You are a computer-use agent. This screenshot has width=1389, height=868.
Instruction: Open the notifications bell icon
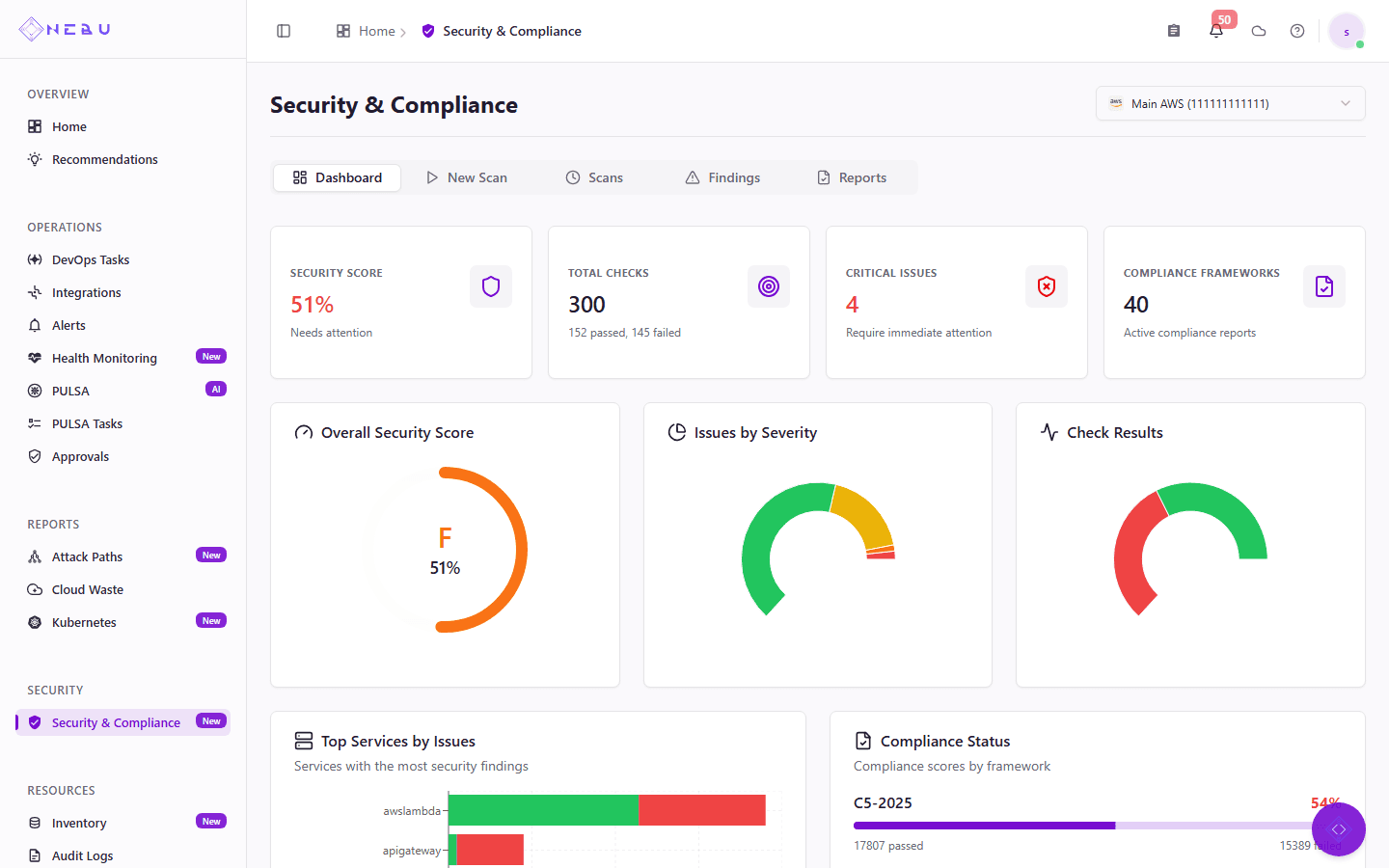coord(1216,31)
